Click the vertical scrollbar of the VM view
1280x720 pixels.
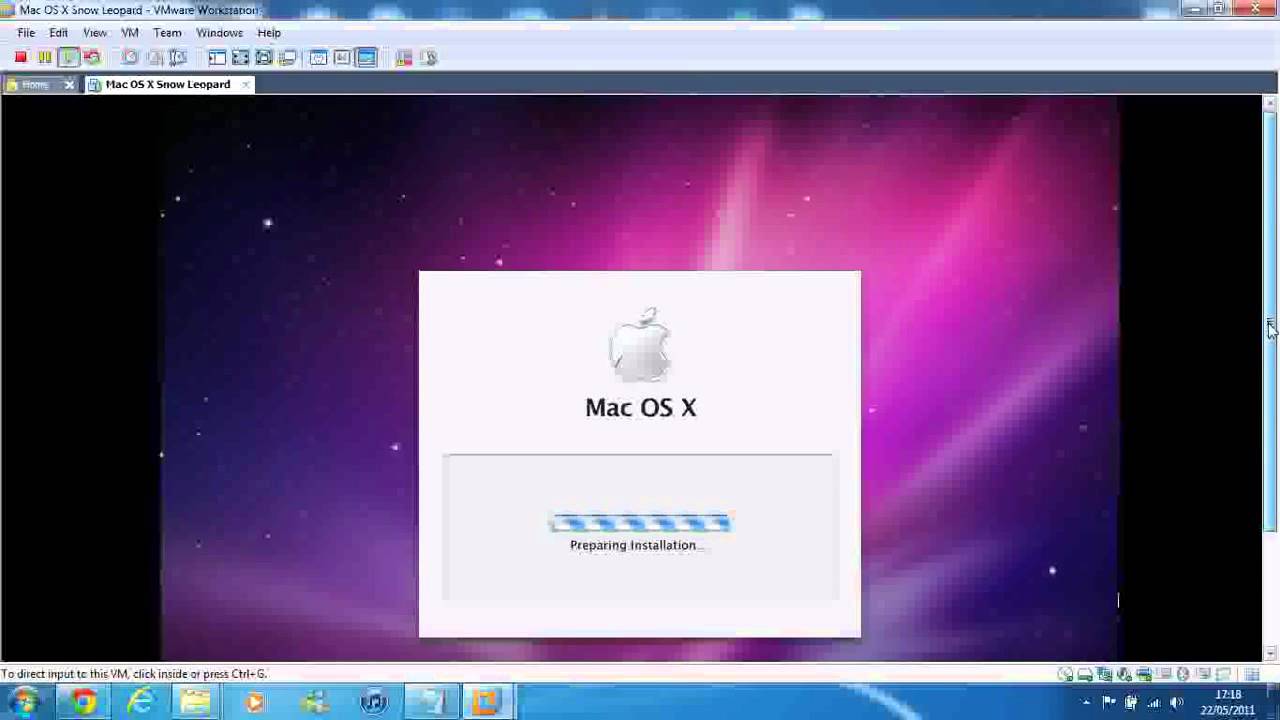point(1270,323)
